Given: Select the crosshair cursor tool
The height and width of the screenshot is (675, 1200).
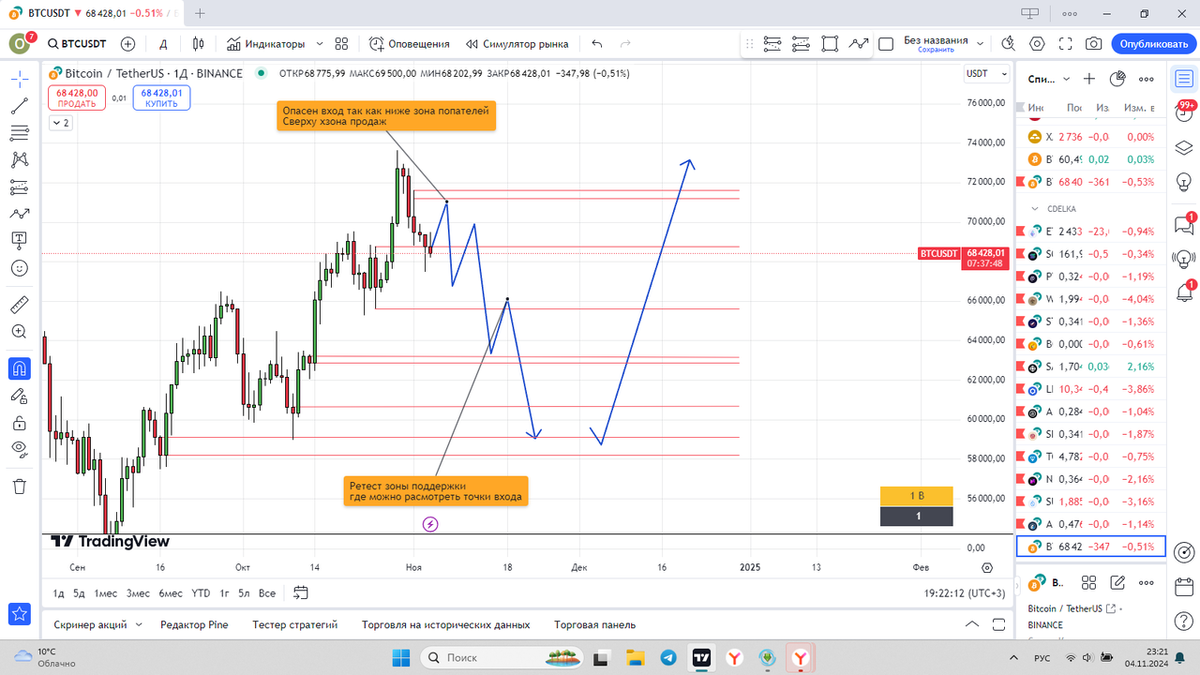Looking at the screenshot, I should [x=19, y=79].
